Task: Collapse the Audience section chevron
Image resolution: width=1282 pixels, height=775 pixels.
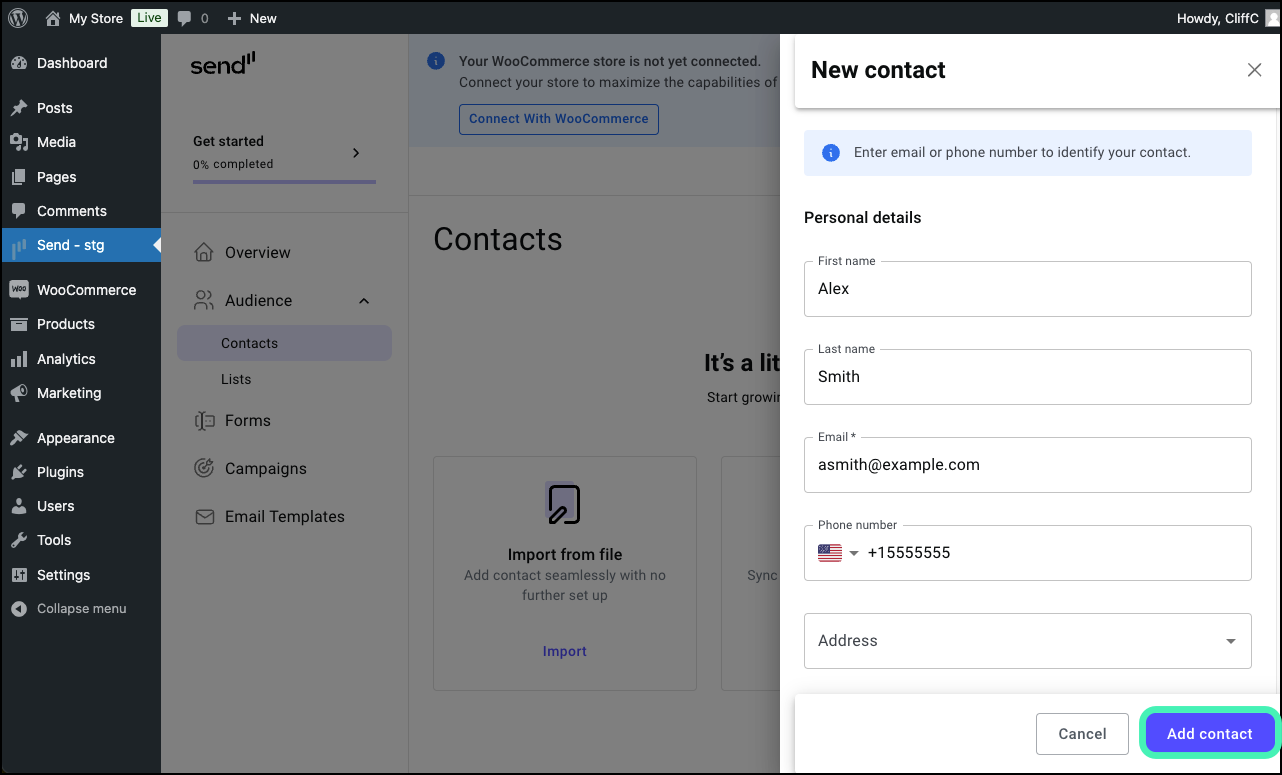Action: (364, 301)
